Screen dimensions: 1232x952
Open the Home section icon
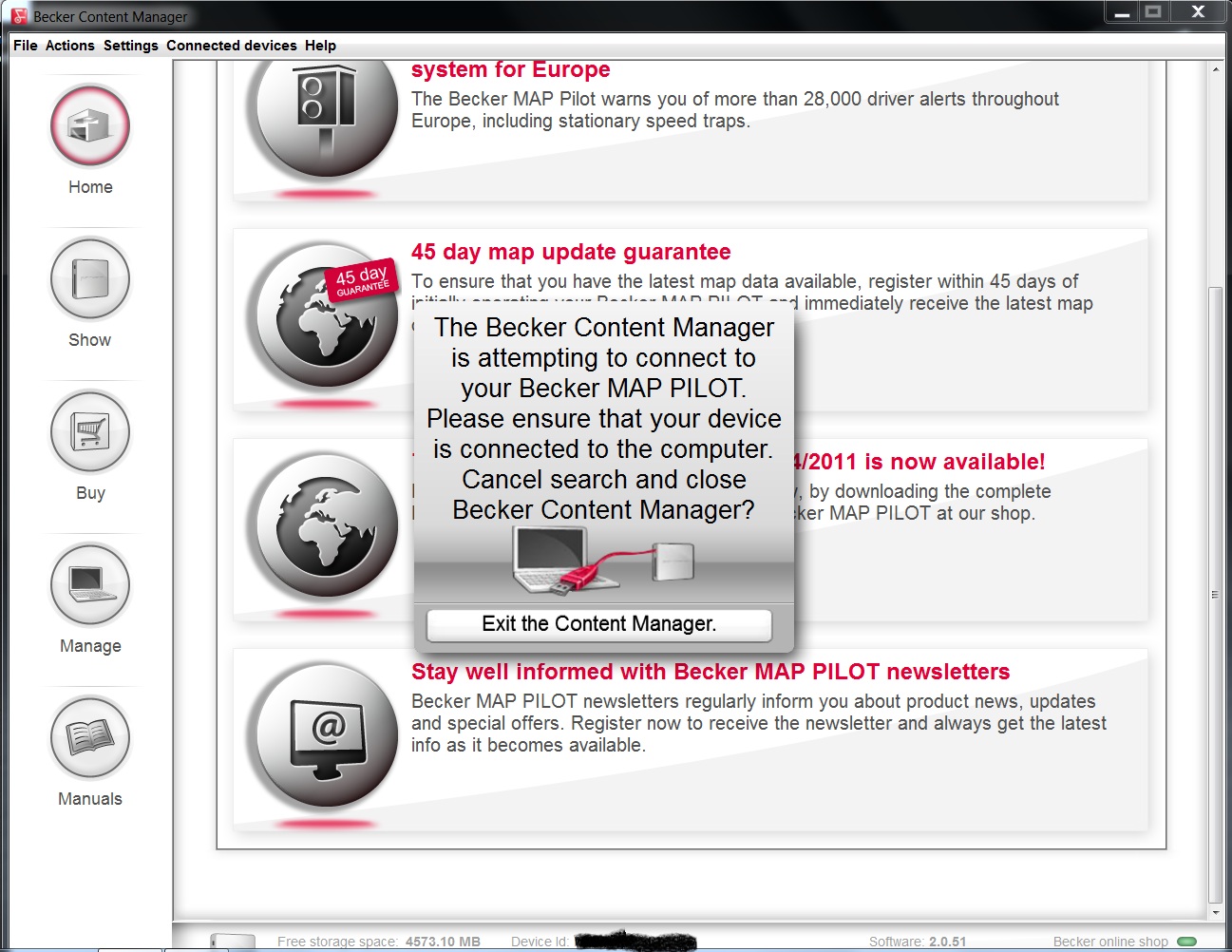click(90, 125)
